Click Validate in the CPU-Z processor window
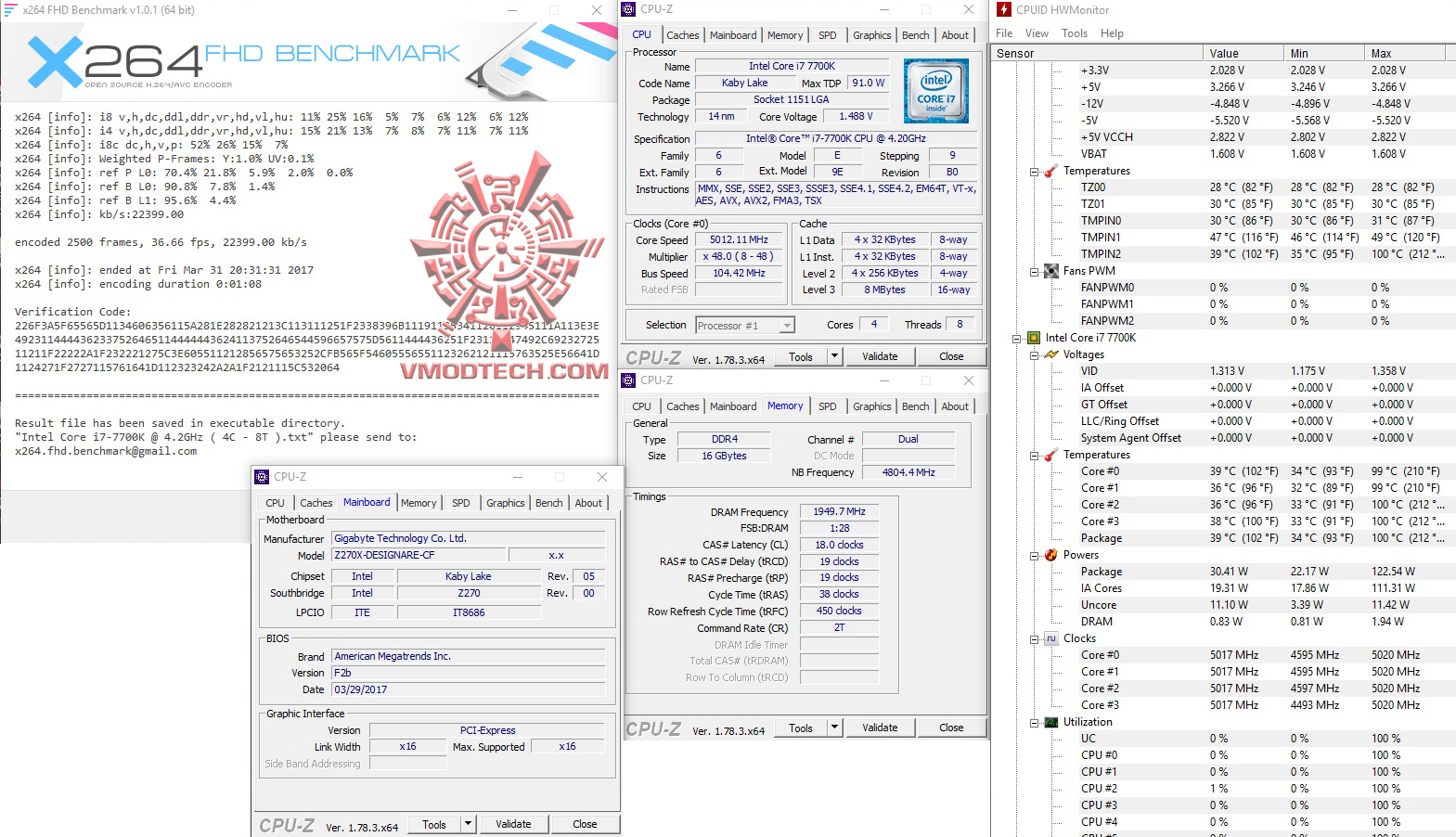The height and width of the screenshot is (837, 1456). click(880, 356)
